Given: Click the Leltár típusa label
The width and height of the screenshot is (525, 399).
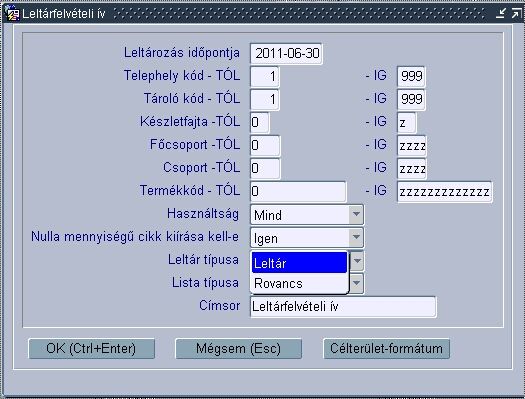Looking at the screenshot, I should pyautogui.click(x=203, y=260).
